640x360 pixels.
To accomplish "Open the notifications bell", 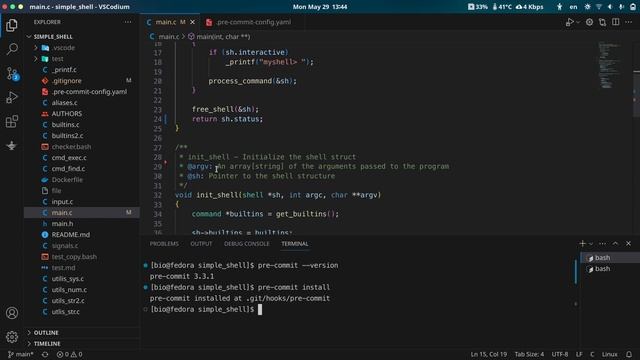I will 629,354.
